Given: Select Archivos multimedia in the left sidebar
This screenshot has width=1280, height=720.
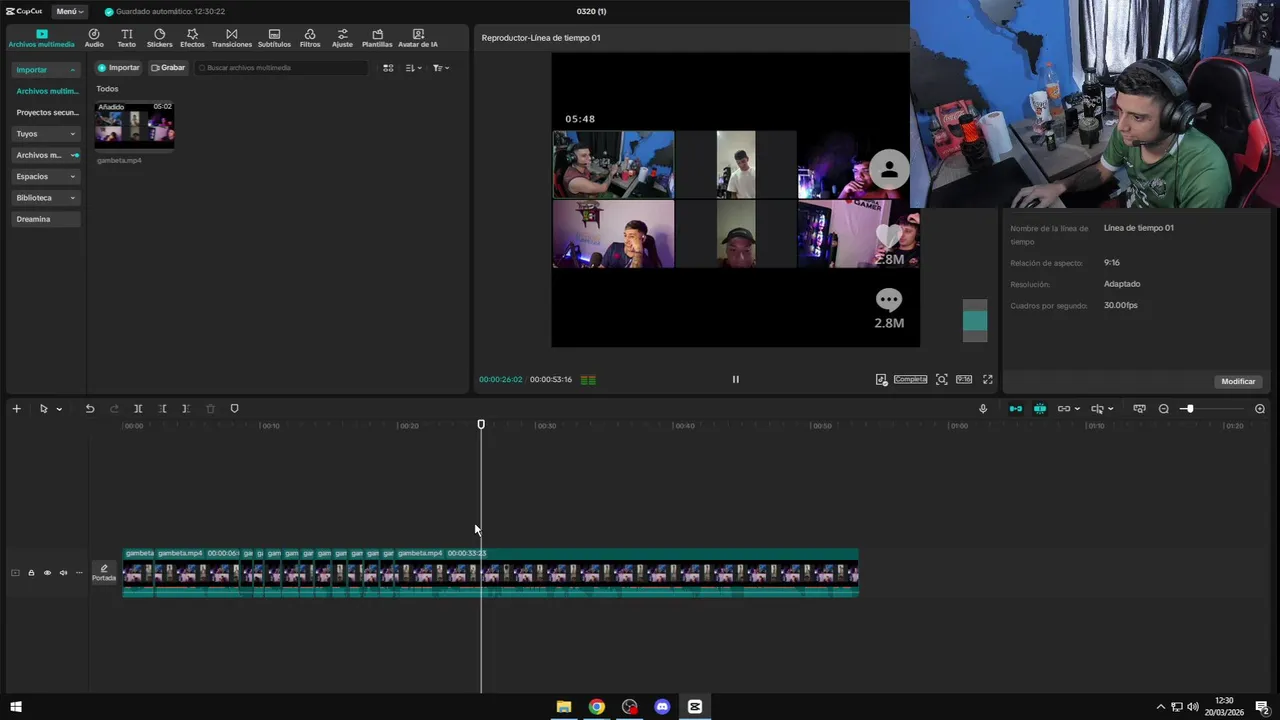Looking at the screenshot, I should (47, 91).
